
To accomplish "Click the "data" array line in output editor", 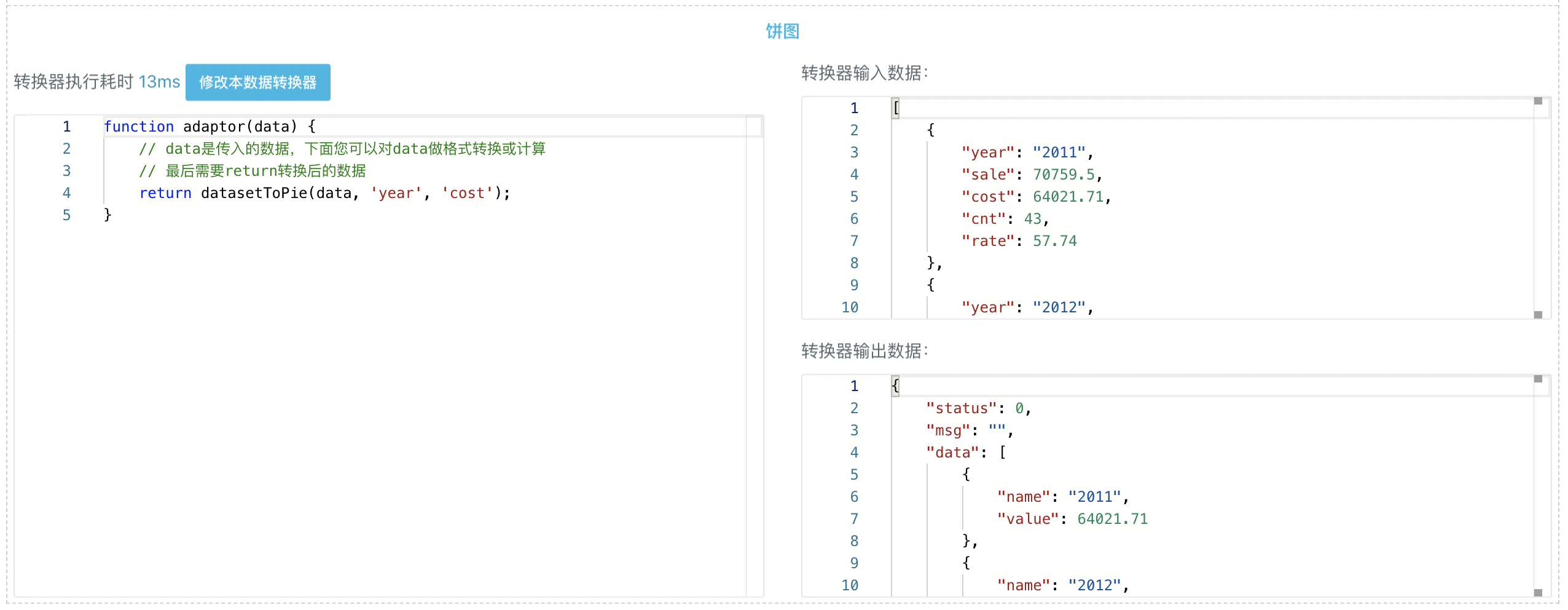I will 952,453.
